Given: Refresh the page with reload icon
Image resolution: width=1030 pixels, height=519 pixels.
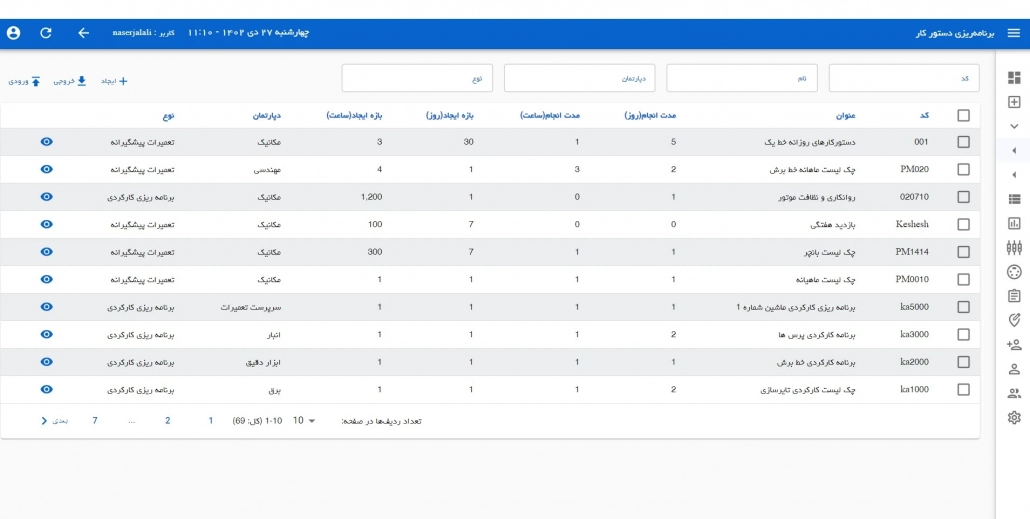Looking at the screenshot, I should [x=46, y=33].
